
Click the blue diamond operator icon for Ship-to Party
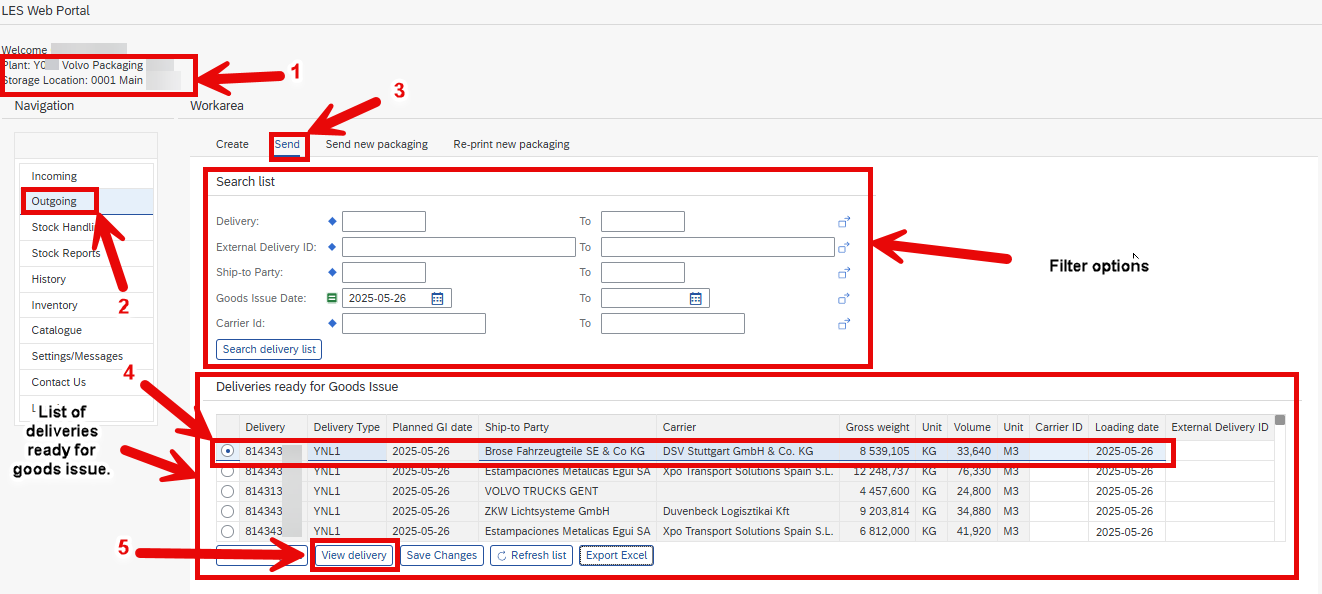click(332, 272)
